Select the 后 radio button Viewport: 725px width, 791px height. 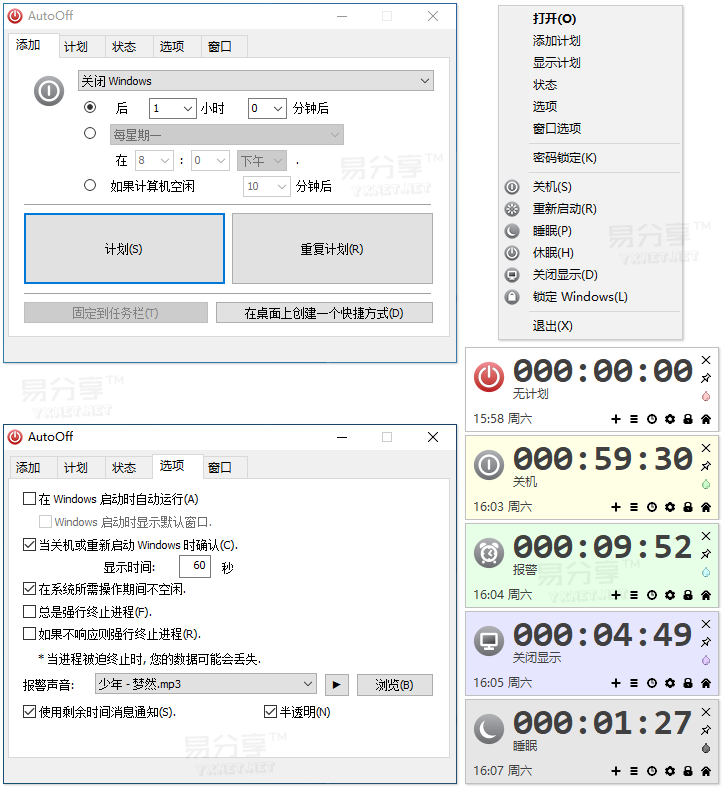[90, 107]
